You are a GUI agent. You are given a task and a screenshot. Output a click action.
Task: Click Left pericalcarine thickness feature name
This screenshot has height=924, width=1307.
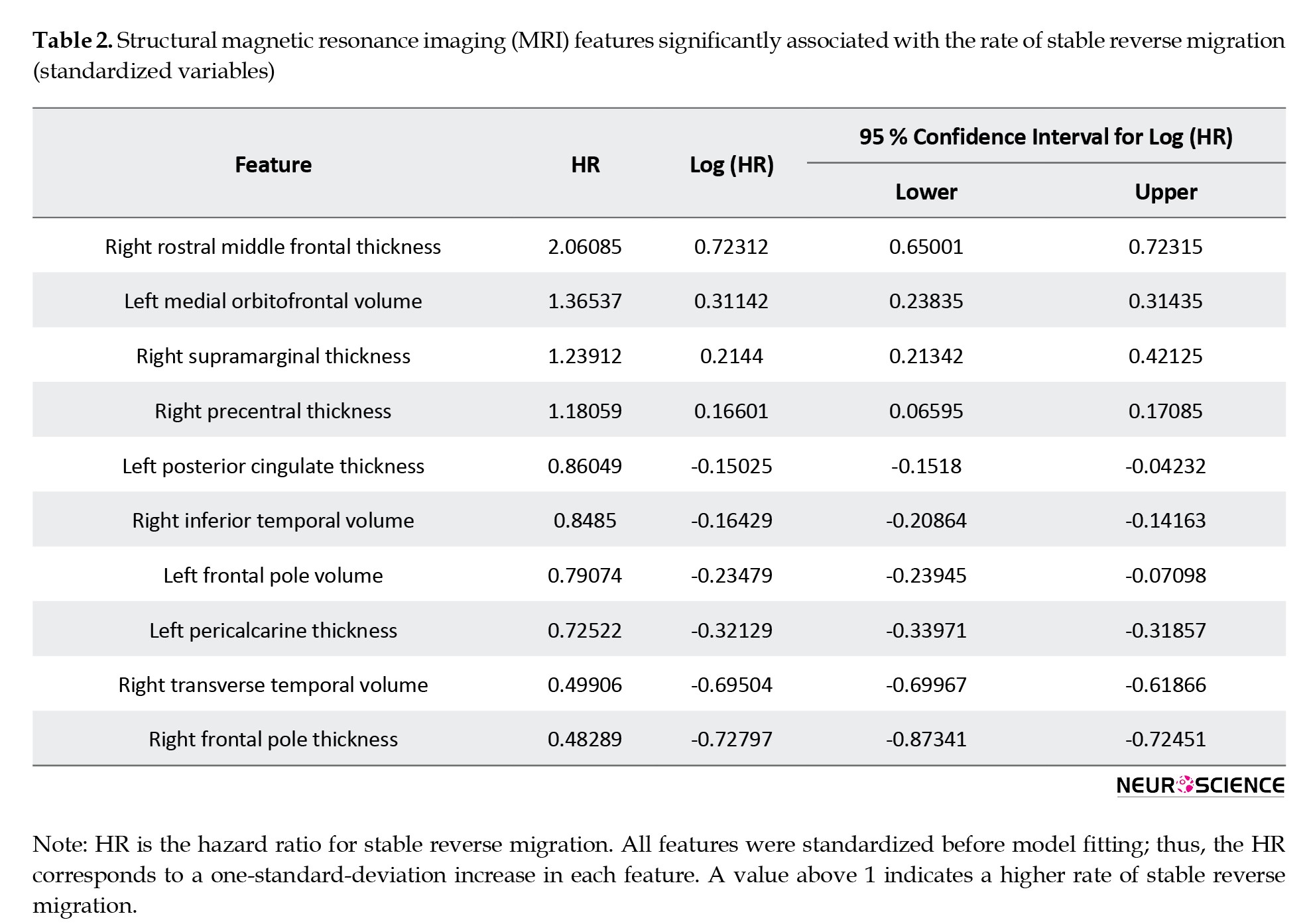(x=273, y=630)
